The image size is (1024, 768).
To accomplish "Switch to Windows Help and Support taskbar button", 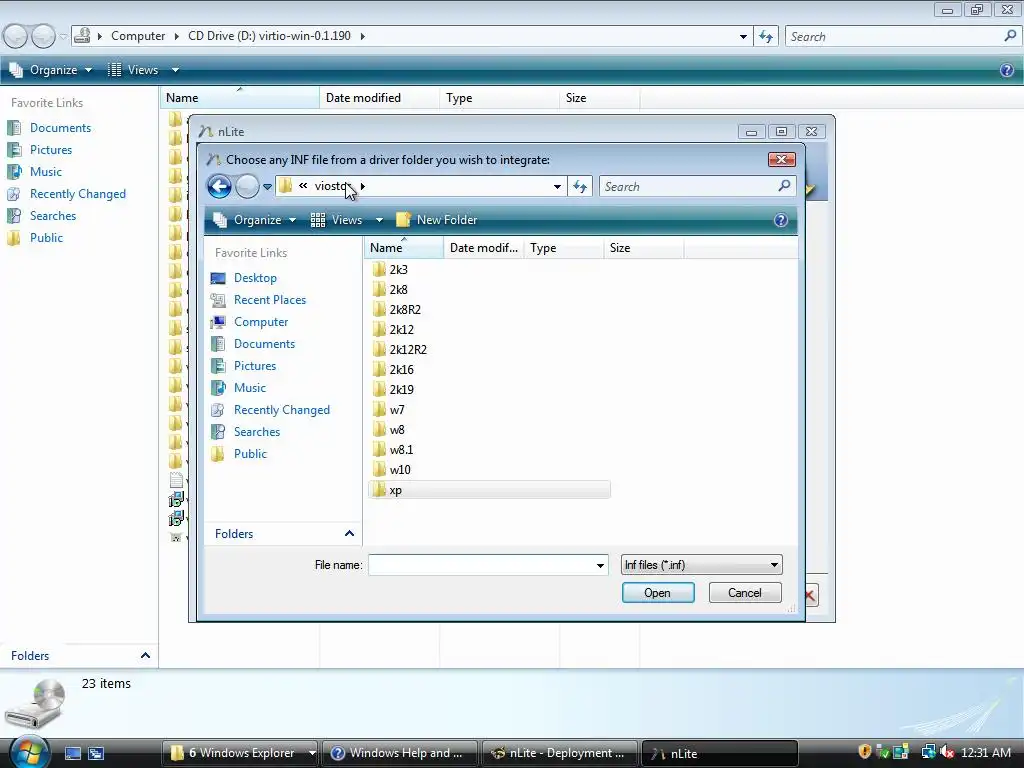I will (x=398, y=753).
